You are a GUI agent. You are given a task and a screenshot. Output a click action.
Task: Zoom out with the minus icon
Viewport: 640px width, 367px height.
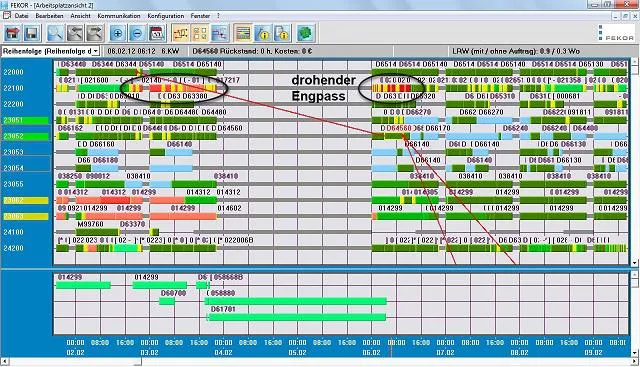point(138,33)
